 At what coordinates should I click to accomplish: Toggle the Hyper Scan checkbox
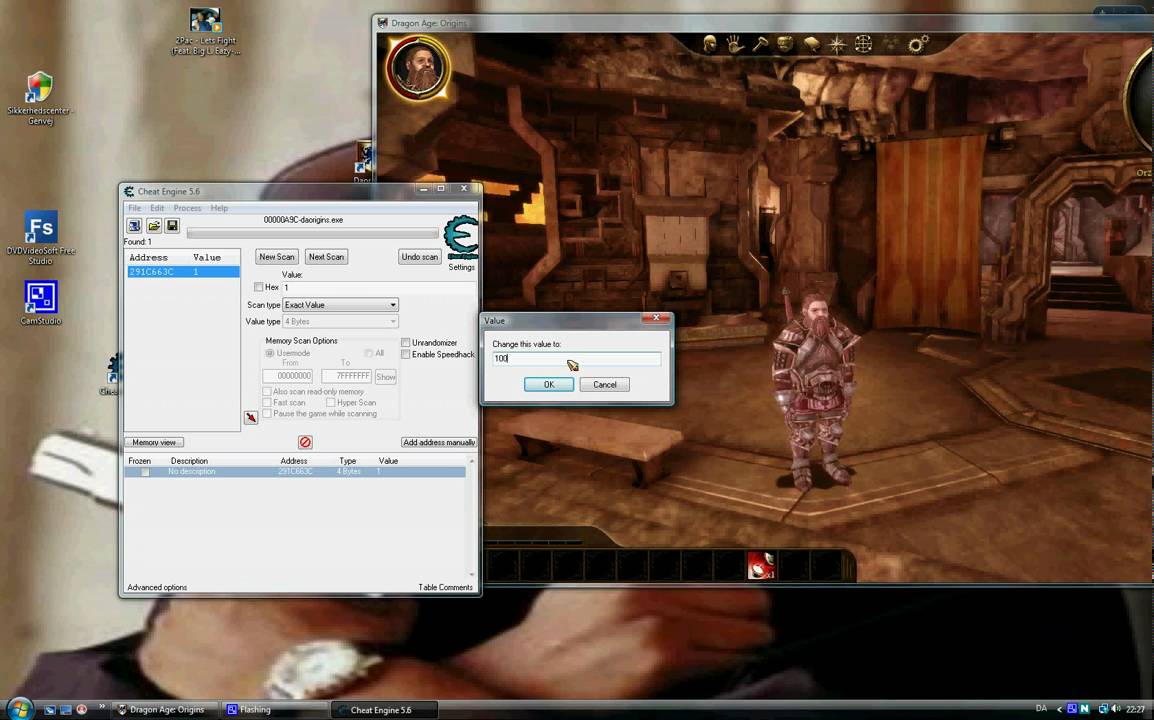click(x=330, y=403)
